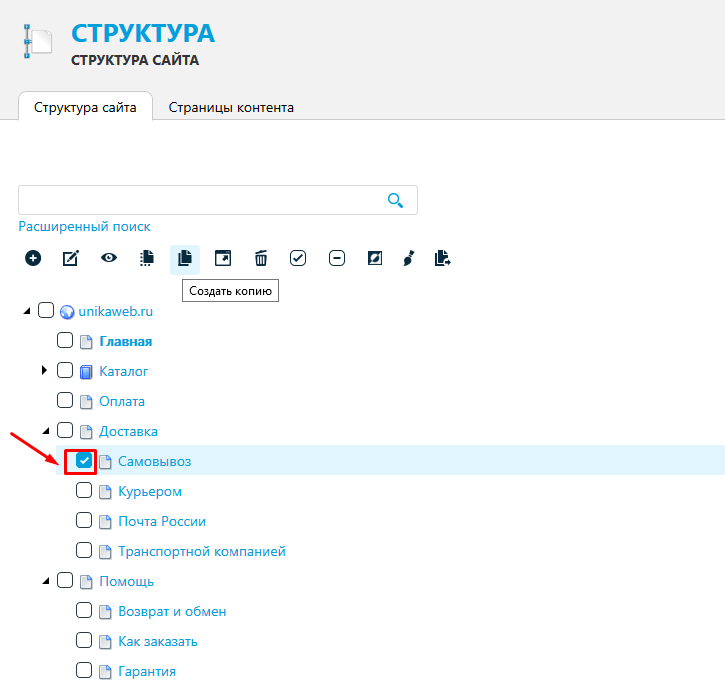Open the Оплата page link
The height and width of the screenshot is (689, 725).
pyautogui.click(x=122, y=401)
